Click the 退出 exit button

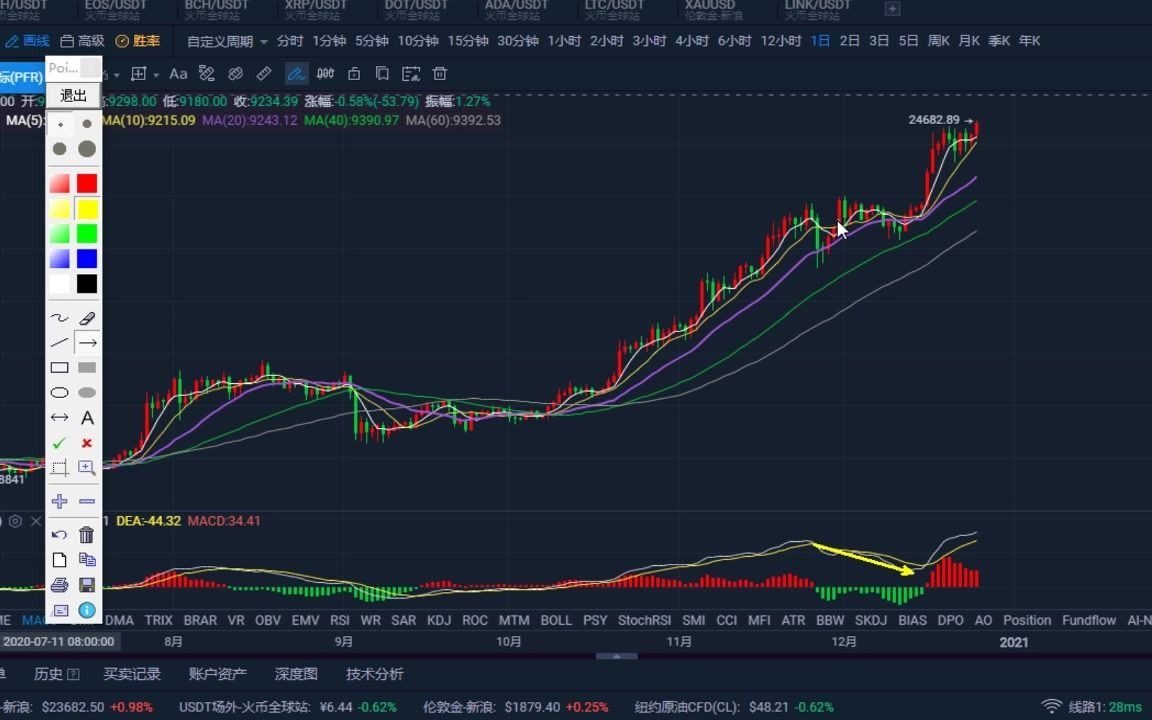click(73, 96)
